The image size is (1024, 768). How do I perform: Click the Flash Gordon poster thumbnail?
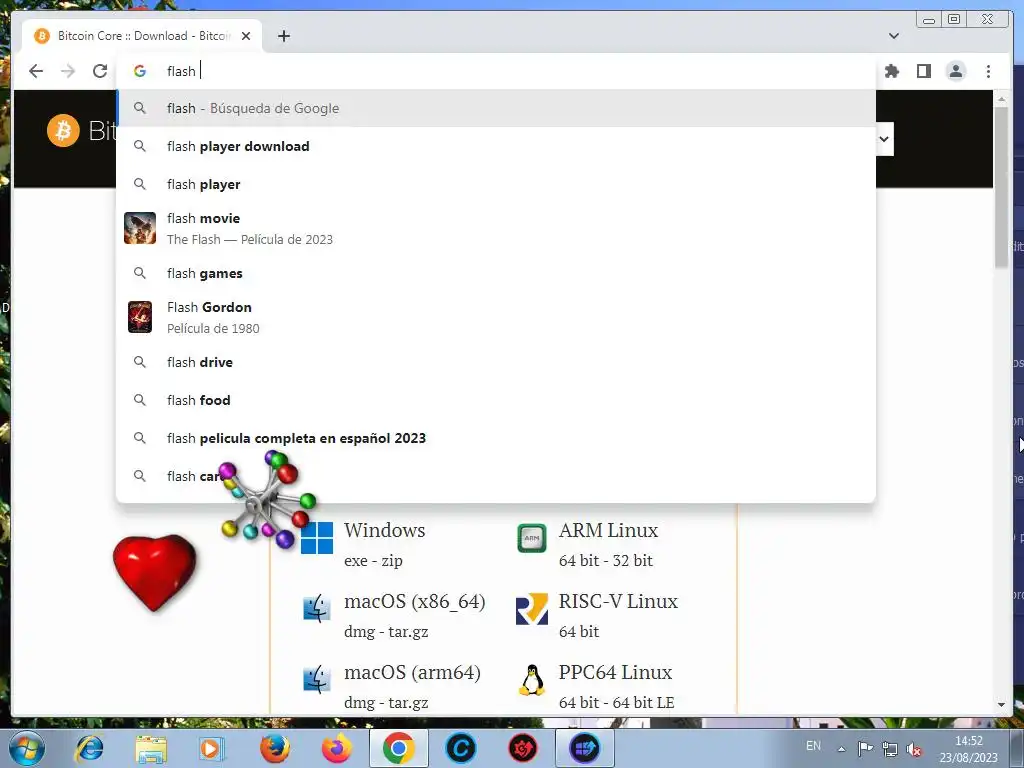pyautogui.click(x=140, y=317)
